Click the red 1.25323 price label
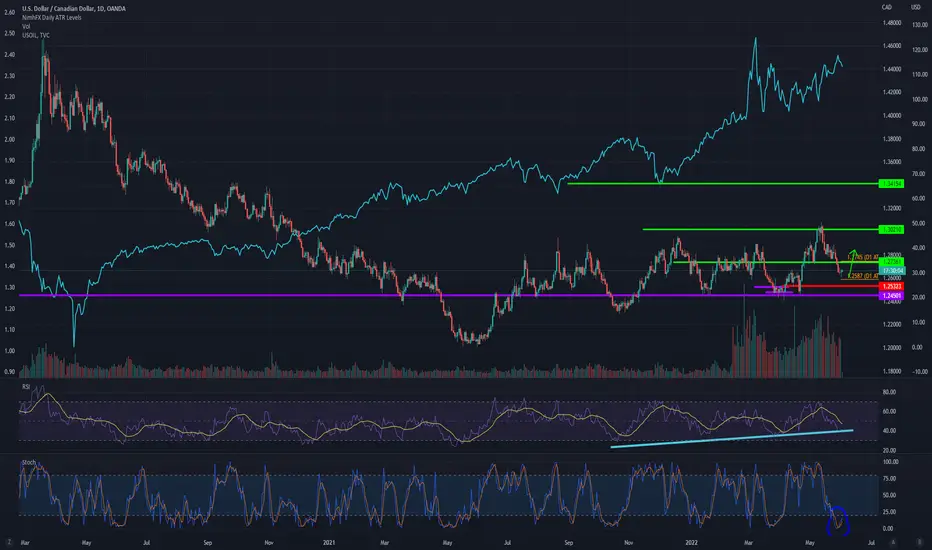 (x=891, y=287)
